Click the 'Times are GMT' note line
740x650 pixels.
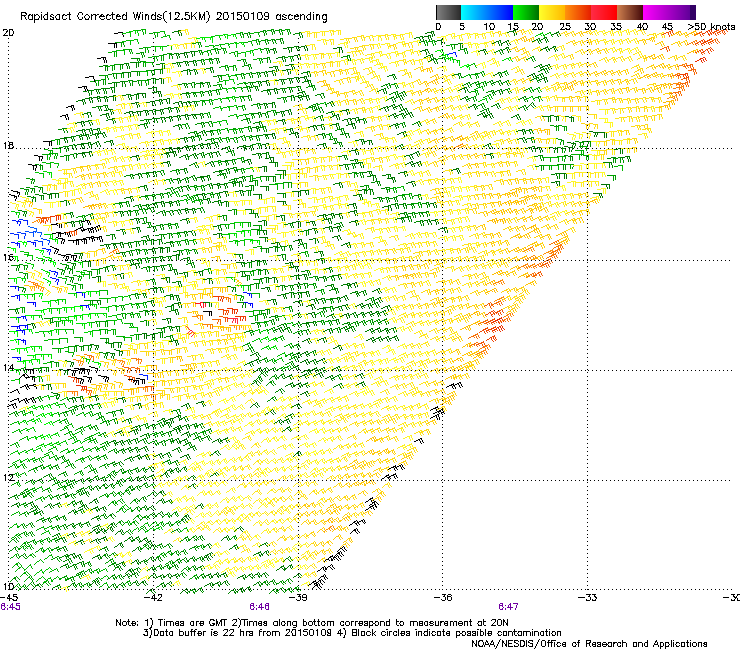click(x=312, y=623)
